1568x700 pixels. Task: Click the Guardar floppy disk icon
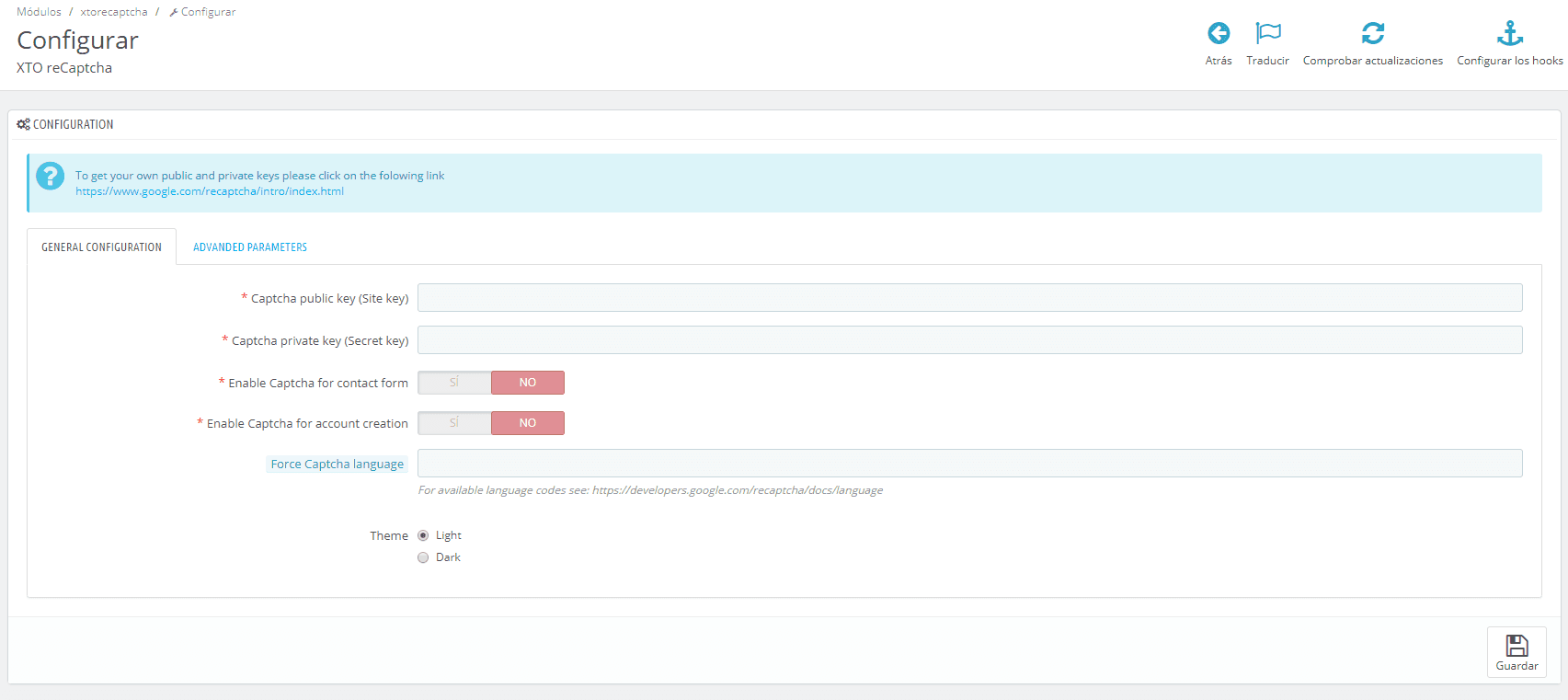coord(1516,645)
